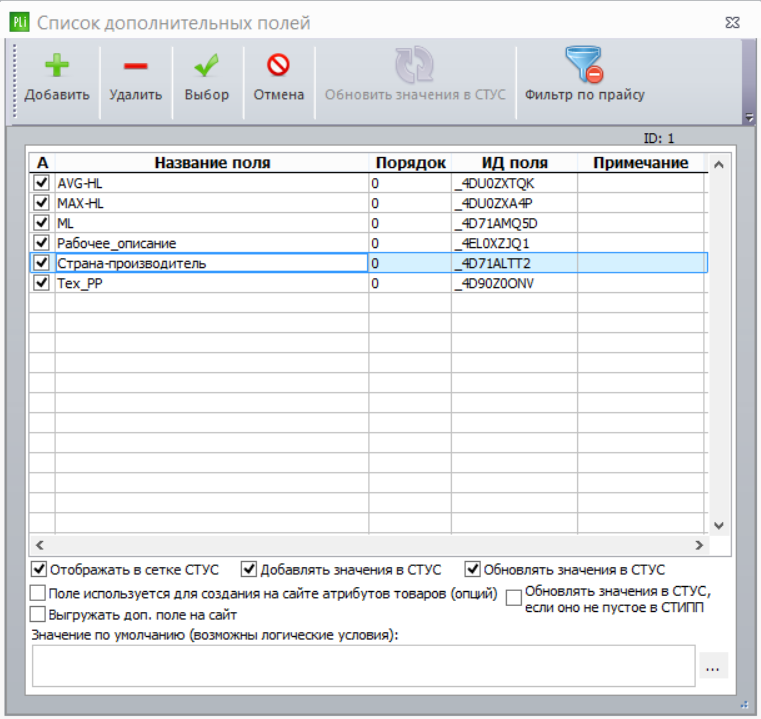This screenshot has height=719, width=761.
Task: Uncheck Добавлять значения в СТУС
Action: click(249, 569)
